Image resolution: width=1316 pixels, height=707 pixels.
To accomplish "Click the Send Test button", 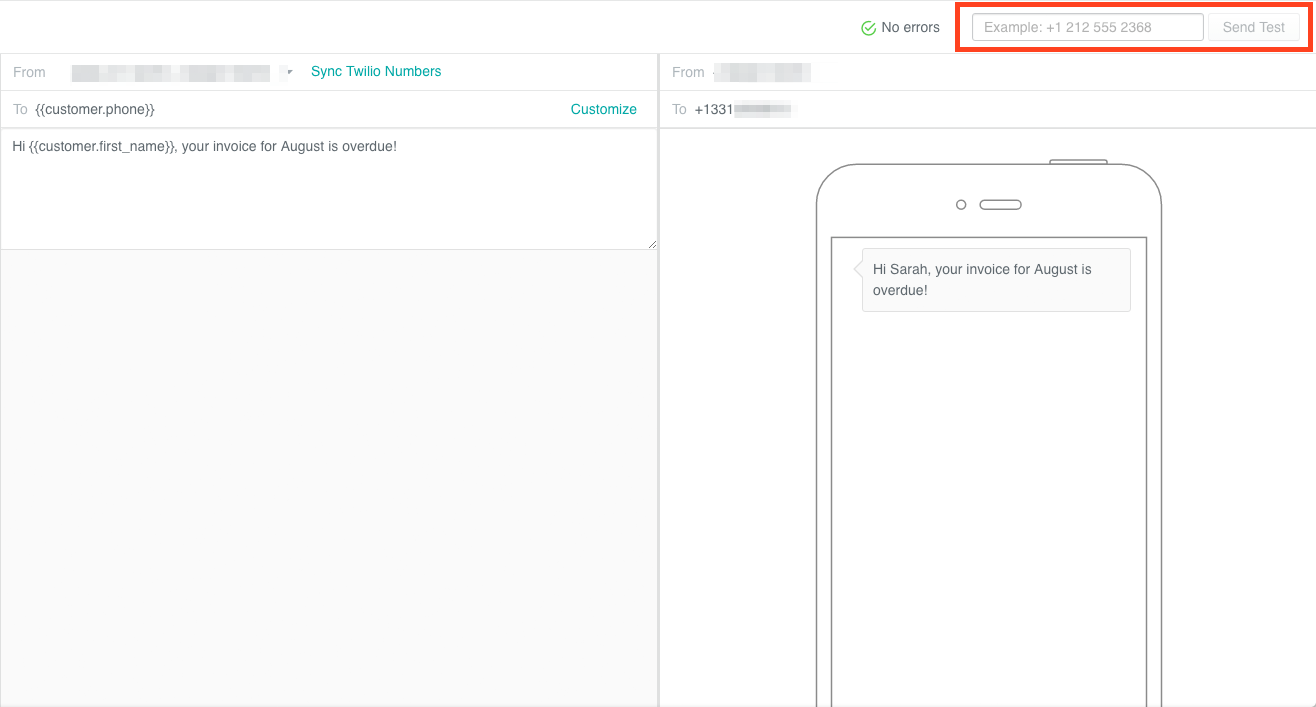I will click(x=1254, y=27).
